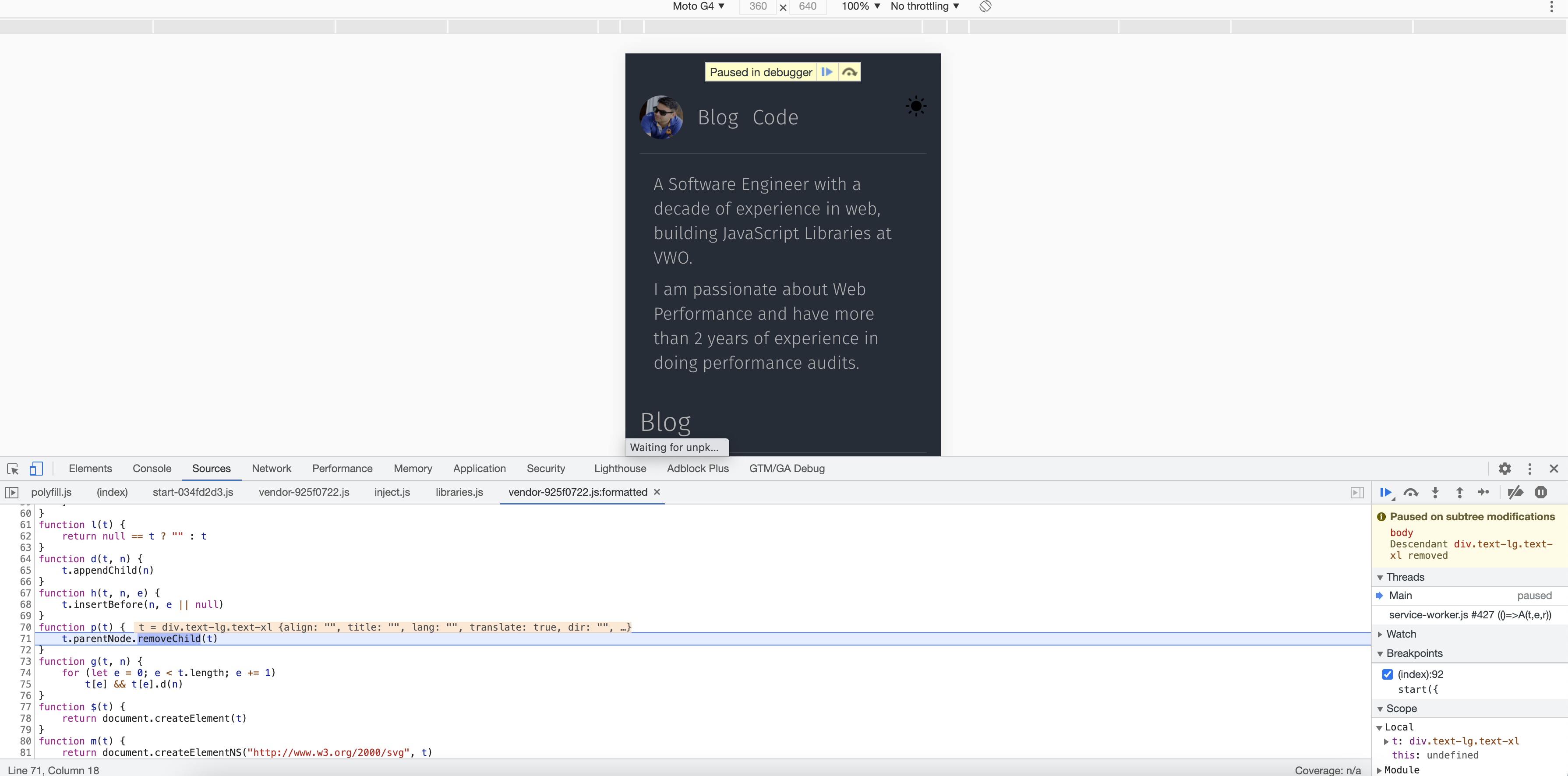Click the inspect element picker icon

[x=13, y=469]
